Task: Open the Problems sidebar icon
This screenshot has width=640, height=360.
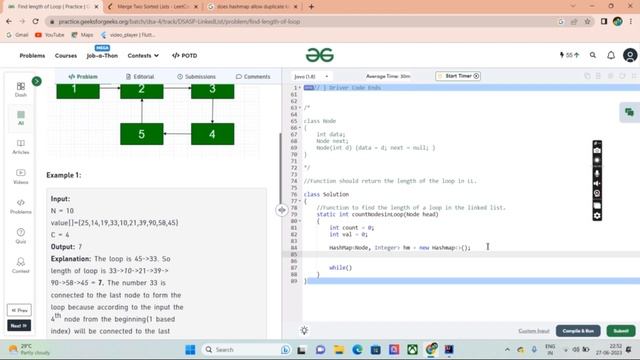Action: click(20, 206)
